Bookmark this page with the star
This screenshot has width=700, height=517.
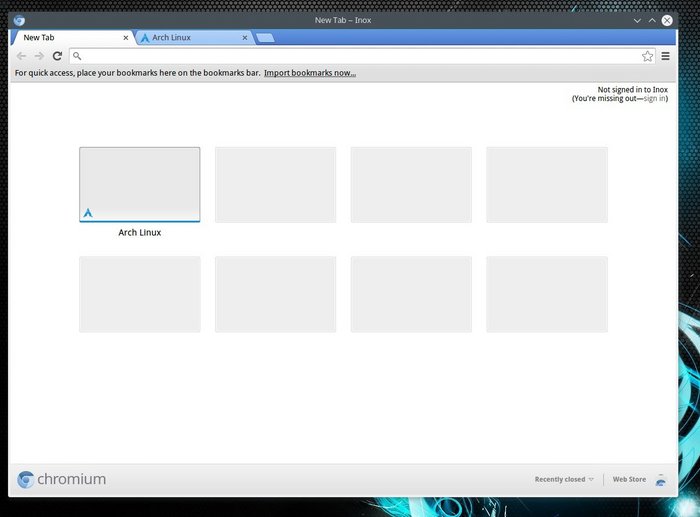click(647, 56)
